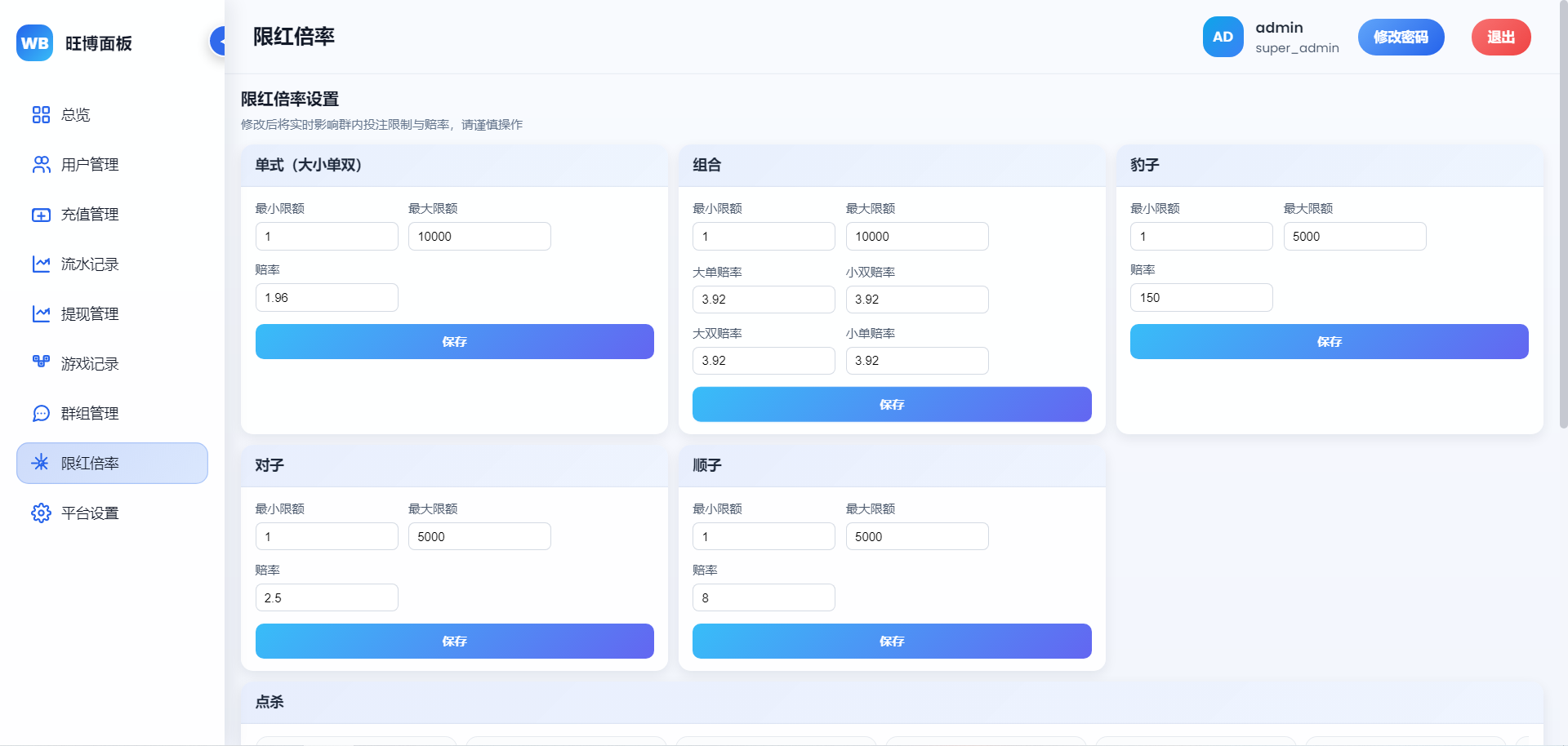Open 提现管理 menu item

90,314
